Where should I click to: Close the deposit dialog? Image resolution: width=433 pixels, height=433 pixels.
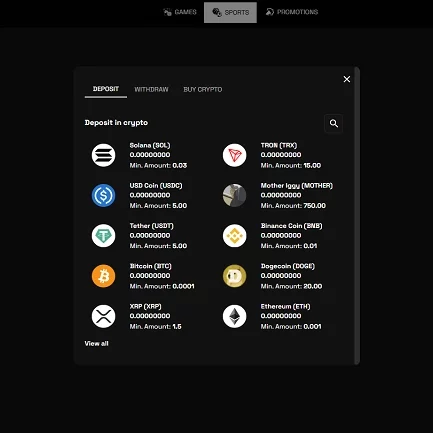[347, 79]
